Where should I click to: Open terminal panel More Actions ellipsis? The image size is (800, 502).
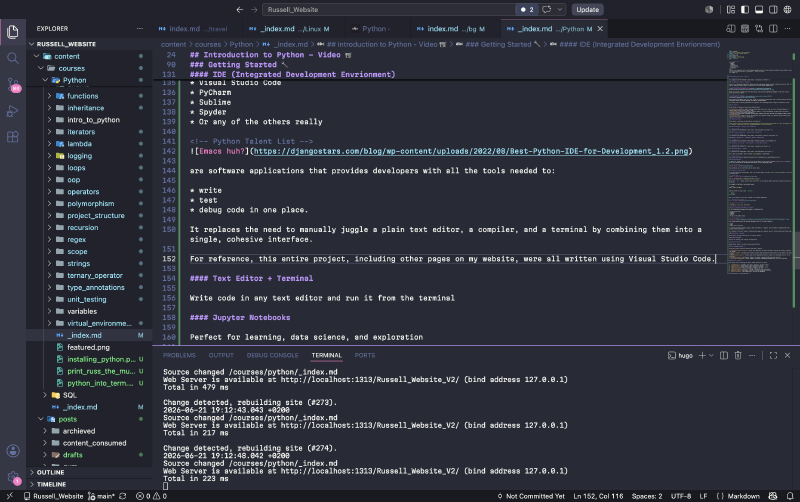[x=752, y=356]
